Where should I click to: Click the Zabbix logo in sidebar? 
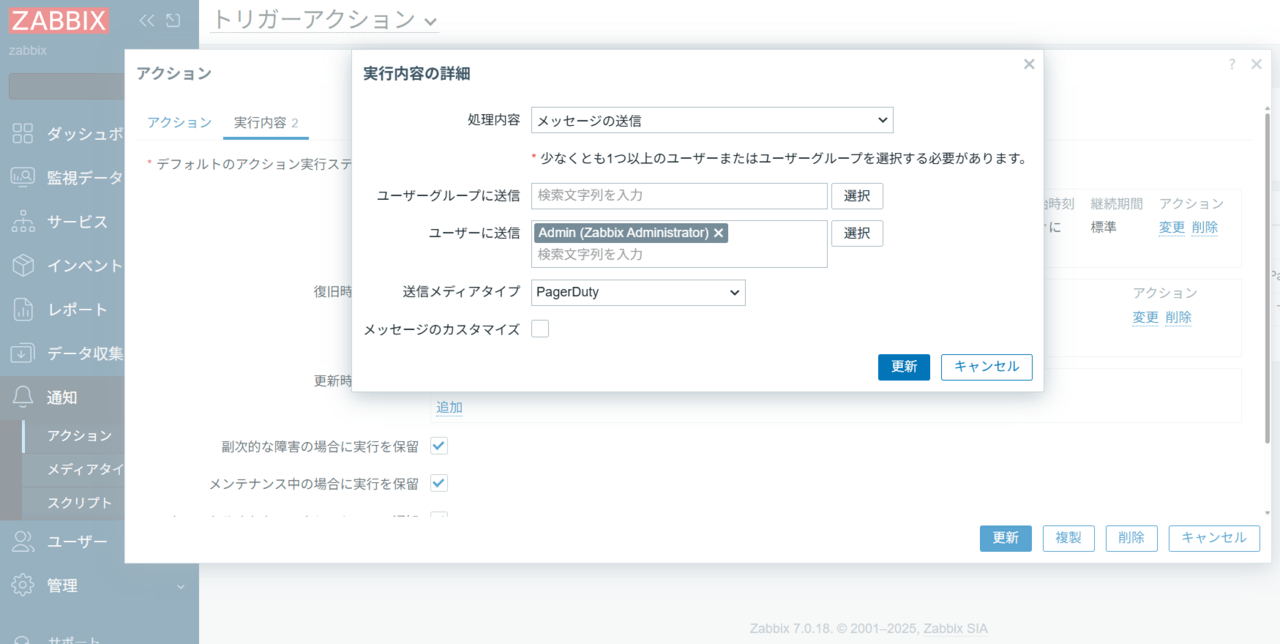[x=59, y=20]
